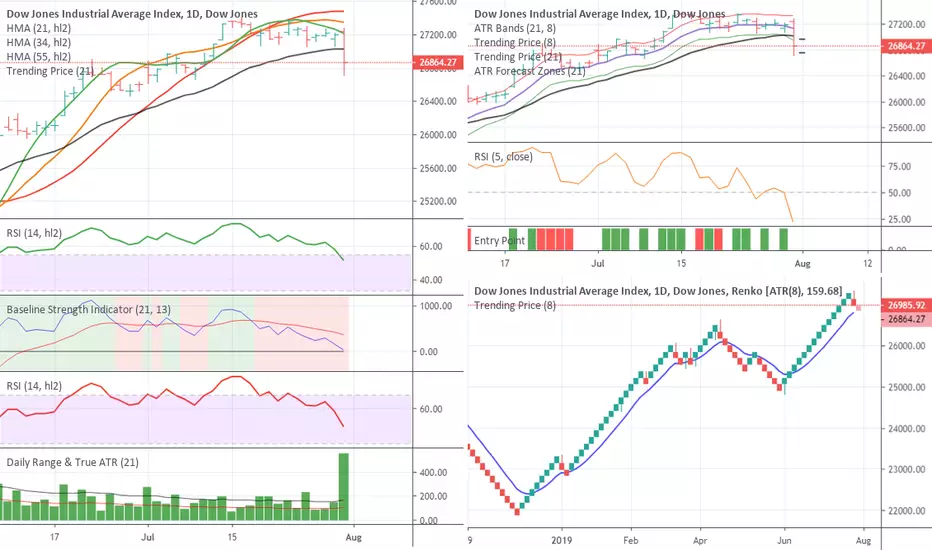Click the Apr label on Renko time axis

700,540
